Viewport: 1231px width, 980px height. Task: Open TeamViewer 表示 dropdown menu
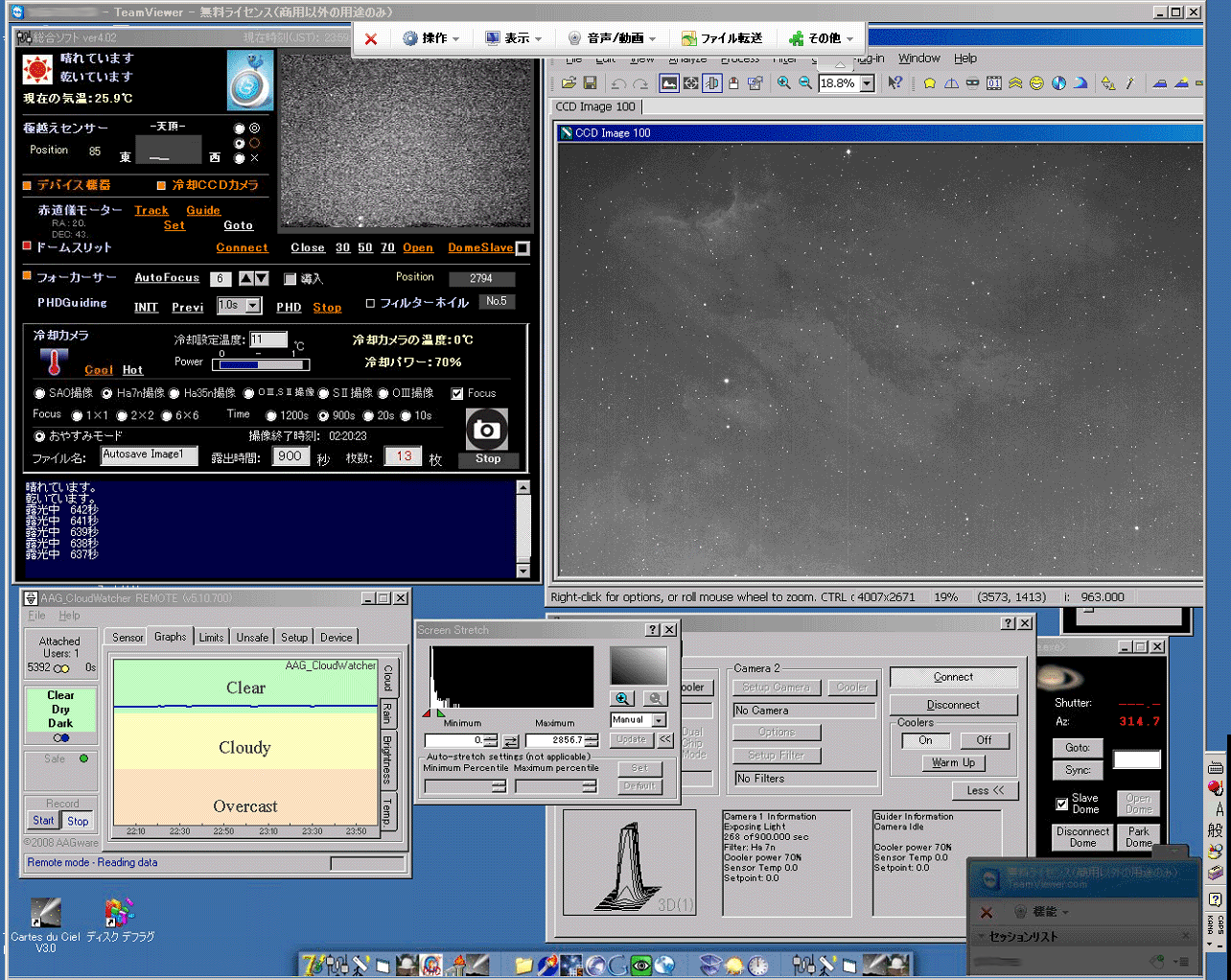point(514,38)
